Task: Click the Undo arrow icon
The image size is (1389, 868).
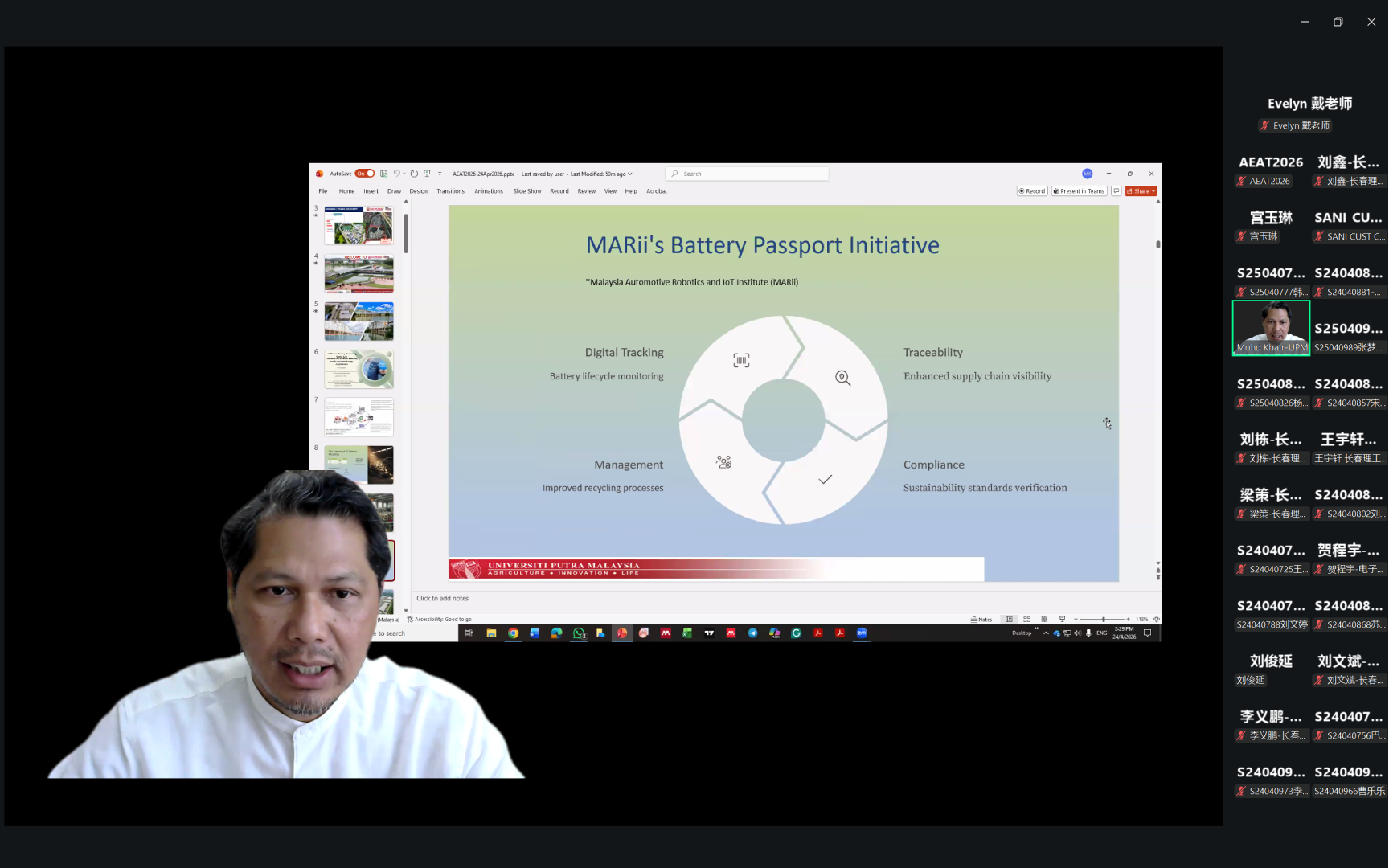Action: point(396,174)
